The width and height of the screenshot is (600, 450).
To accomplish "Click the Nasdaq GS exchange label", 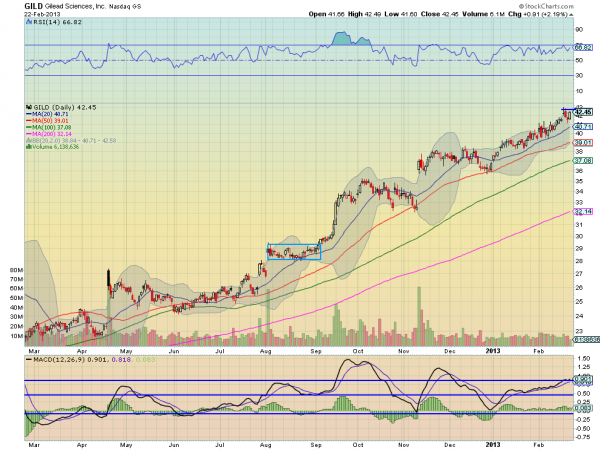I will [x=125, y=7].
